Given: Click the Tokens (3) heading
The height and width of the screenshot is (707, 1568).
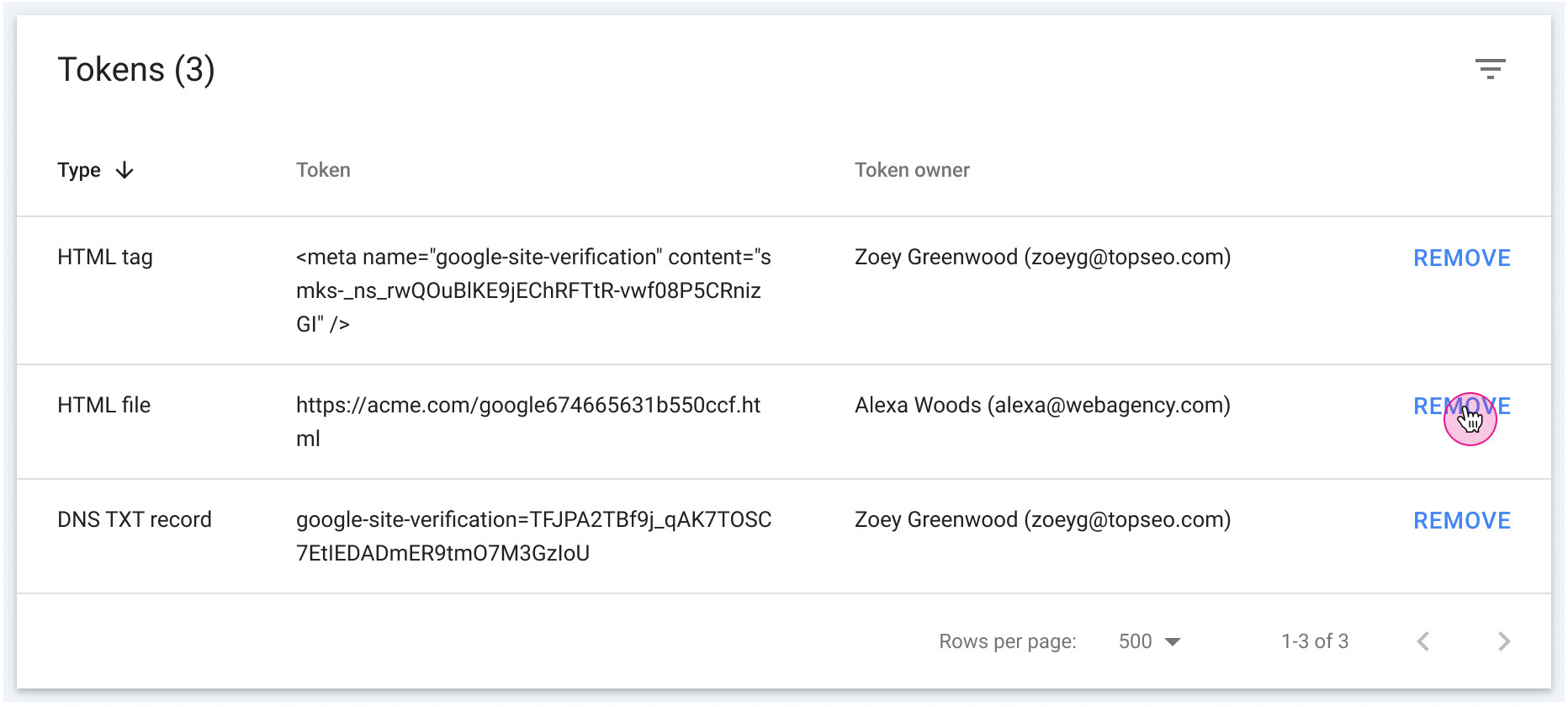Looking at the screenshot, I should click(135, 70).
